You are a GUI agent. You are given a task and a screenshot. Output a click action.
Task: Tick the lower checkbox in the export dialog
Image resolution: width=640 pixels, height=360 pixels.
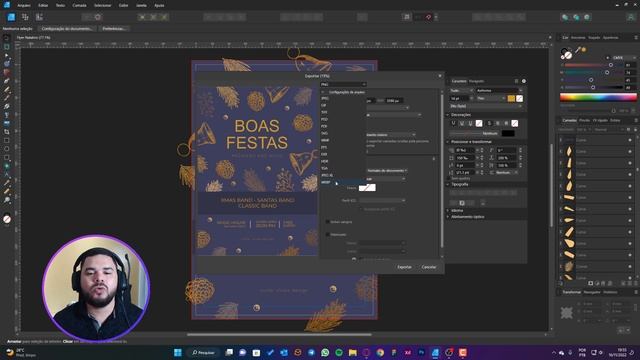pos(328,234)
